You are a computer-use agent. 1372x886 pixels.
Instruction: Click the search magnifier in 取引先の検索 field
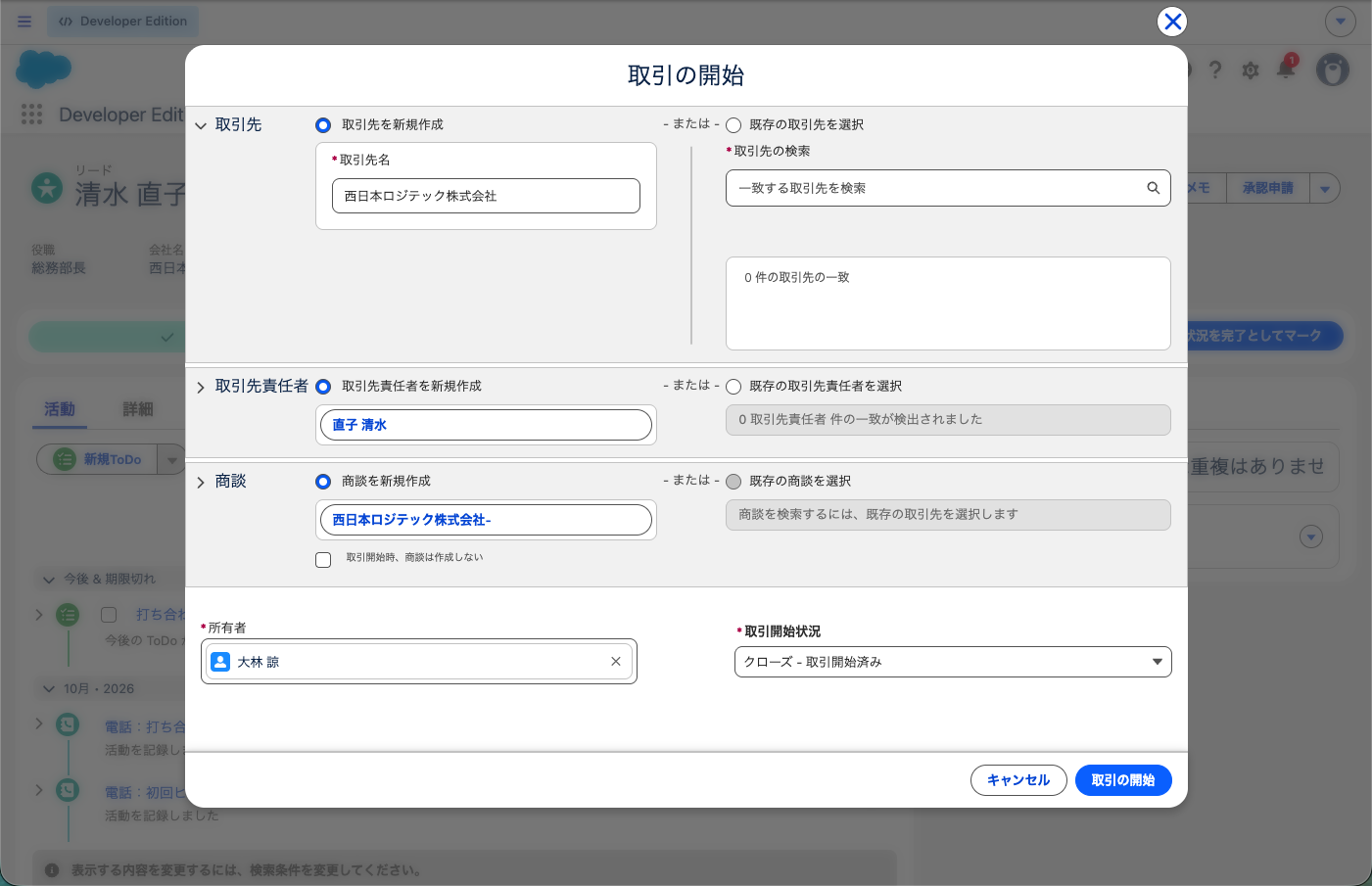[x=1154, y=188]
